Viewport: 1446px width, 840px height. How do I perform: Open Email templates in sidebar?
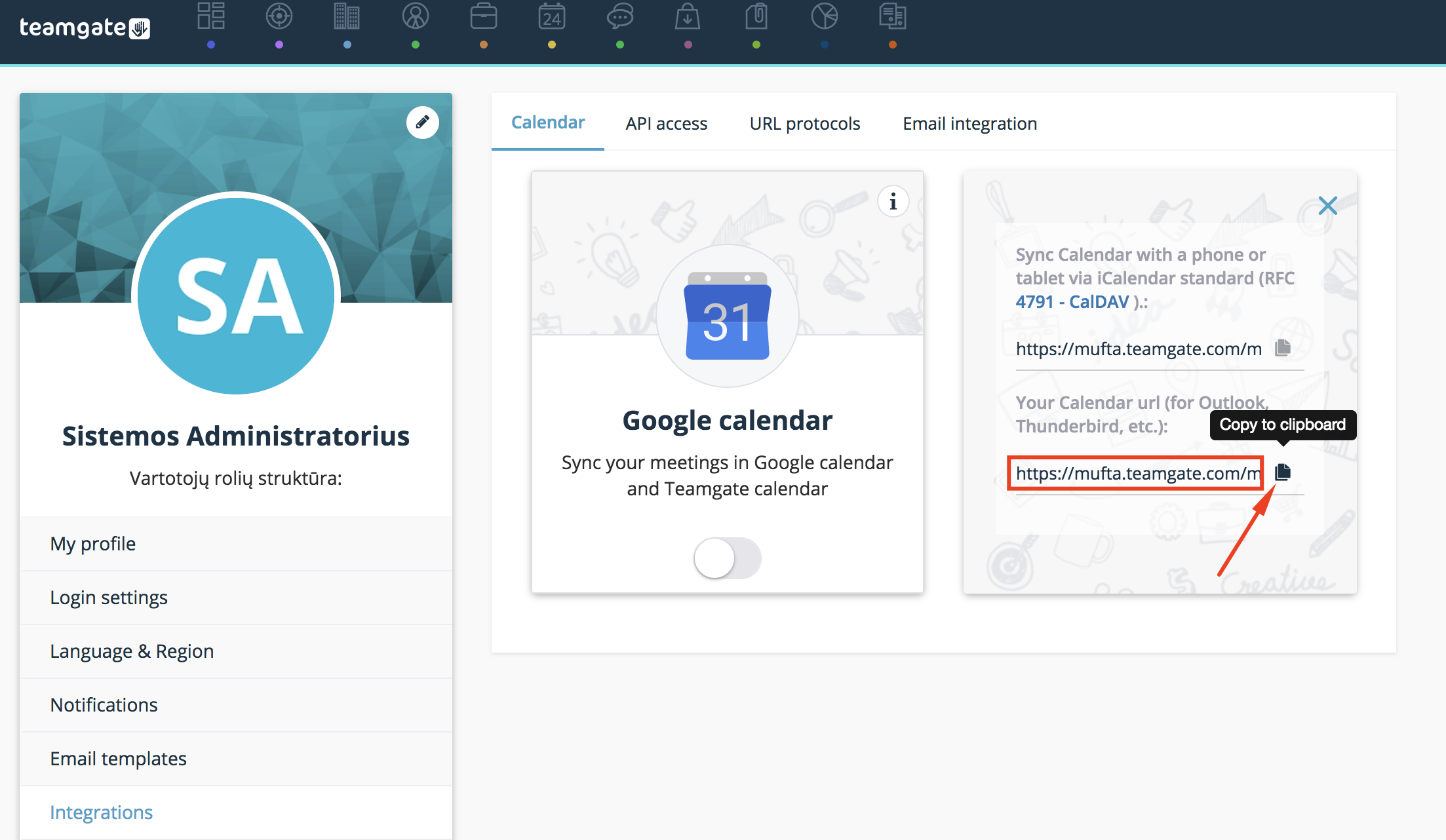(x=236, y=759)
